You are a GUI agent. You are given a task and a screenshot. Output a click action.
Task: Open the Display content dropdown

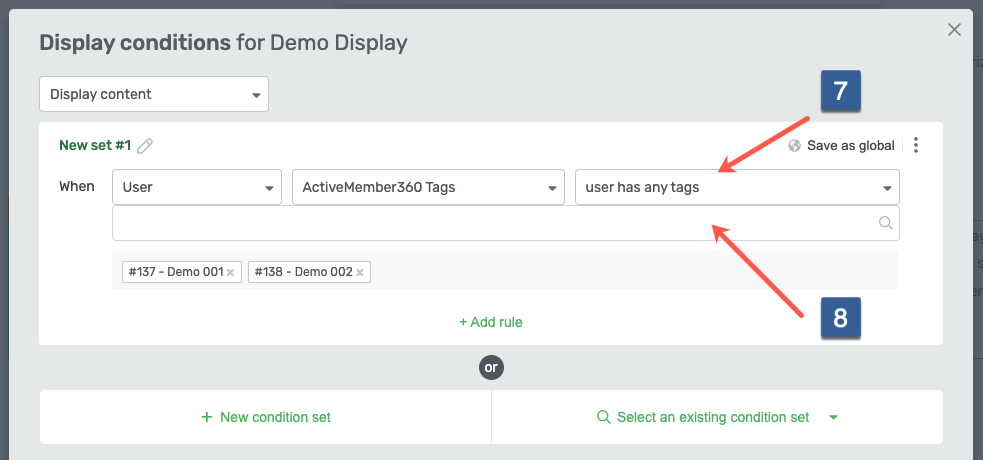tap(154, 94)
